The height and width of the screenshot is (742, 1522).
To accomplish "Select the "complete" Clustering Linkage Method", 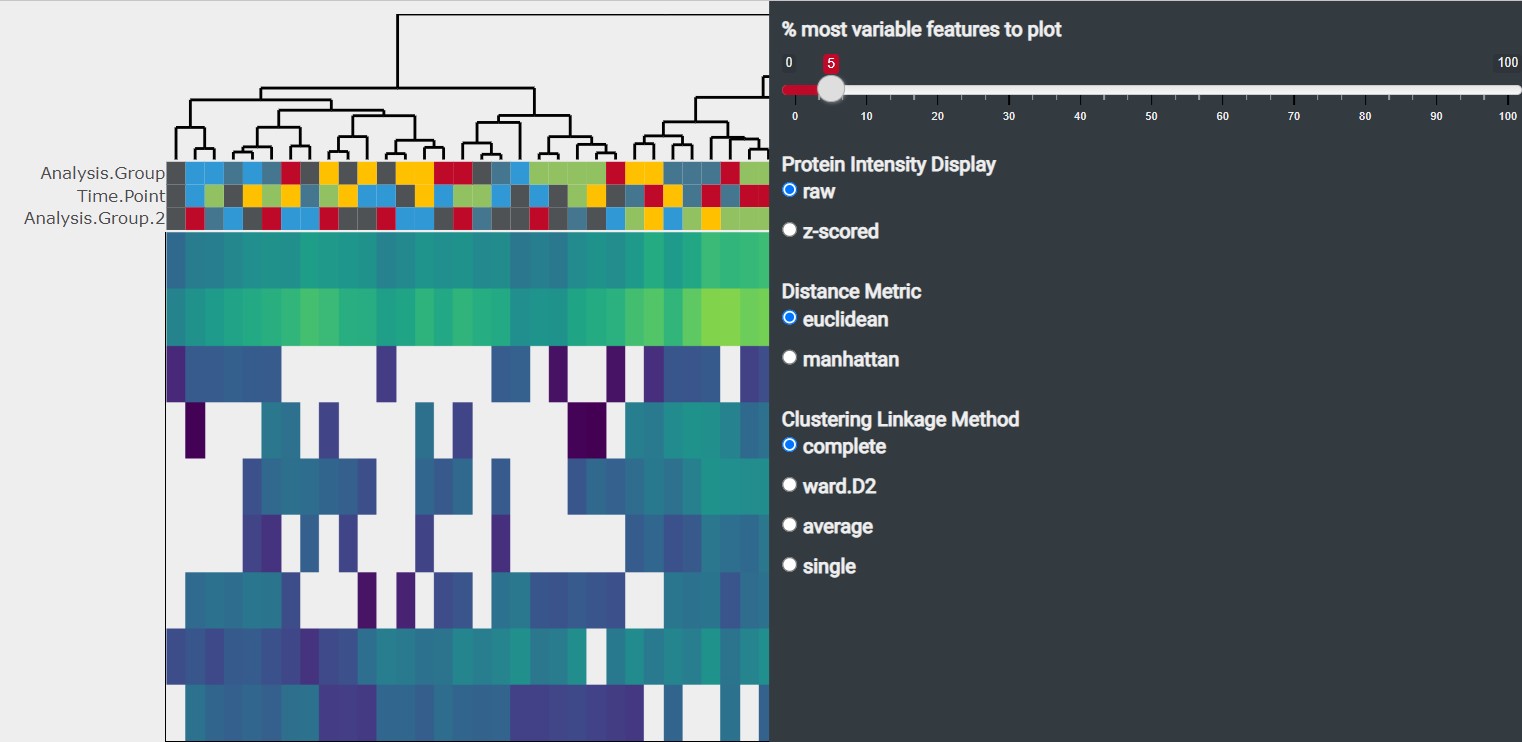I will (790, 445).
